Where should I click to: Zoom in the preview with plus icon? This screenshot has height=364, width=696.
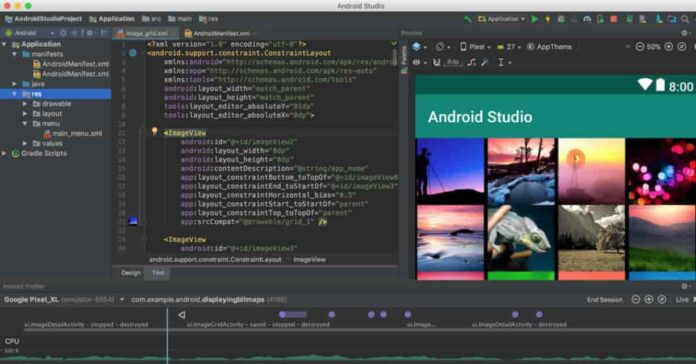[x=669, y=47]
